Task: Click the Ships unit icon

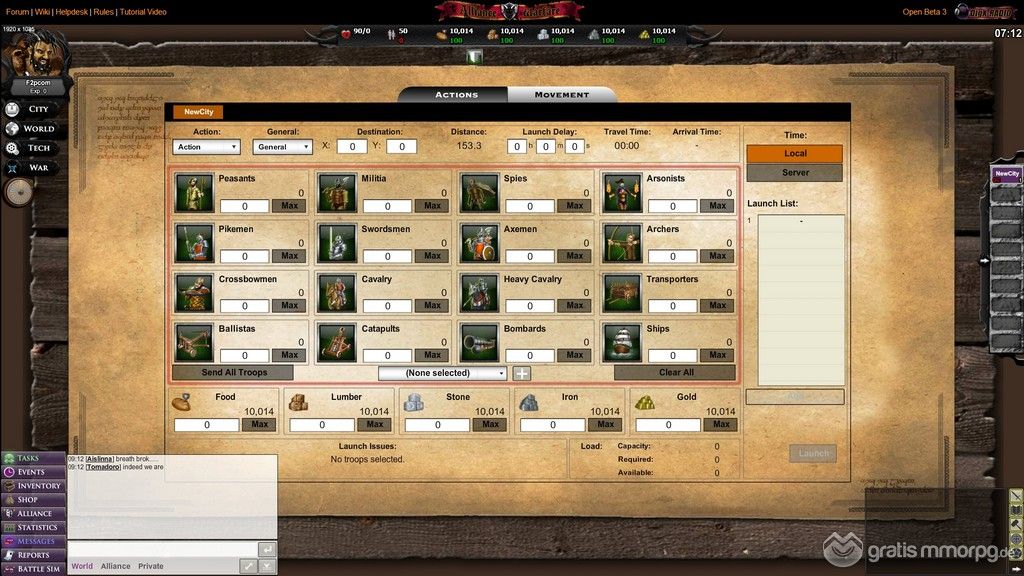Action: coord(622,343)
